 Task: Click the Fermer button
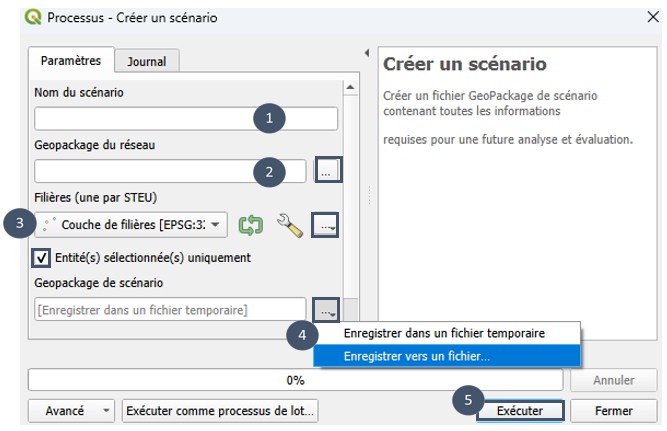tap(613, 411)
